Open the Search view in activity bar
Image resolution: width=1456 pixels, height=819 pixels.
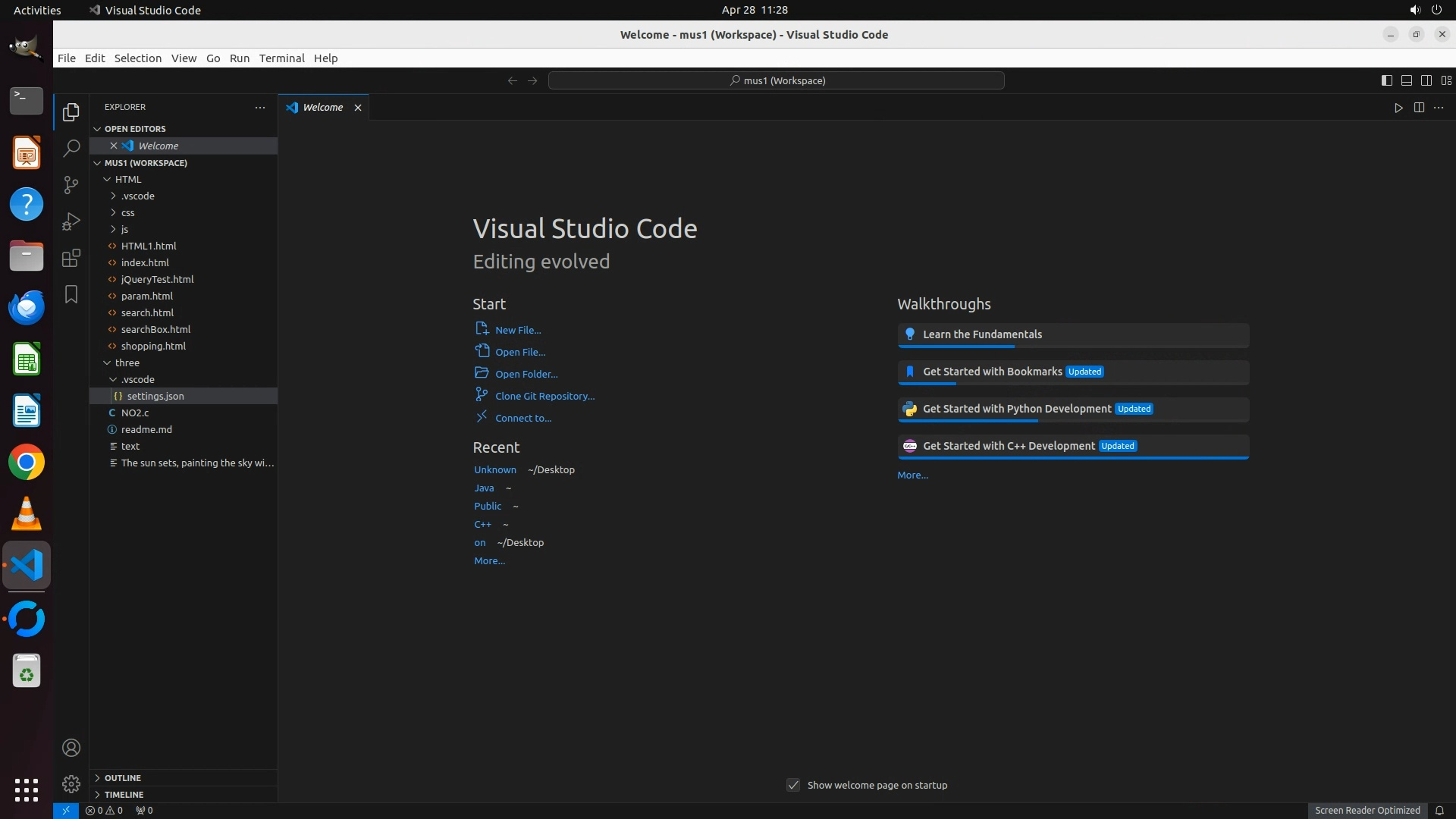coord(71,148)
